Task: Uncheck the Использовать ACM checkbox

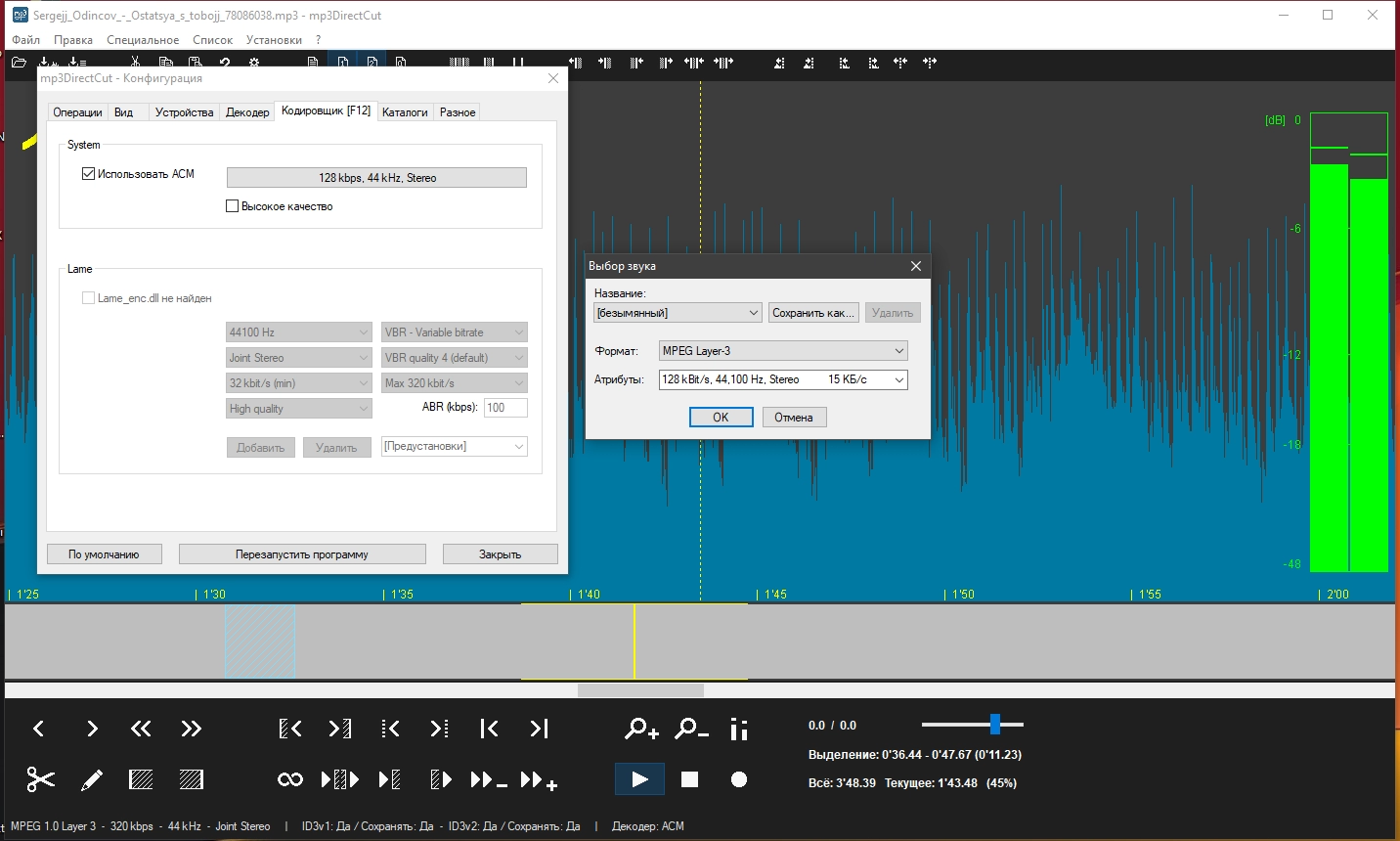Action: pos(89,174)
